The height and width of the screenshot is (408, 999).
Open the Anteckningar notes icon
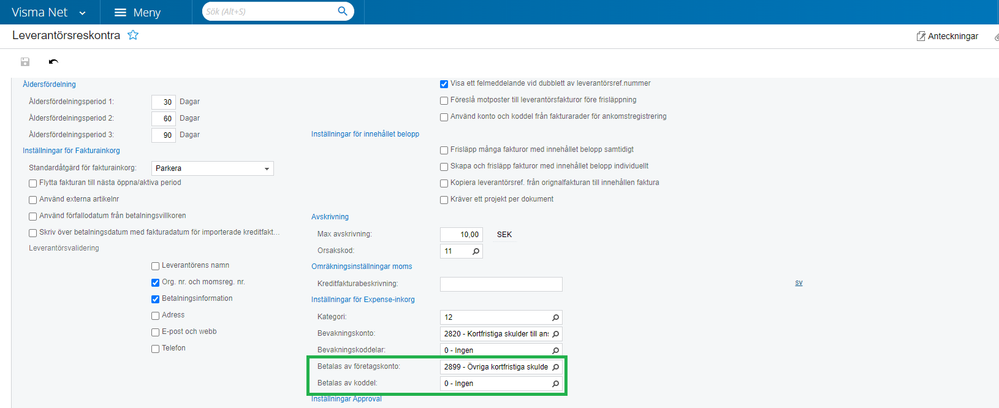(921, 36)
